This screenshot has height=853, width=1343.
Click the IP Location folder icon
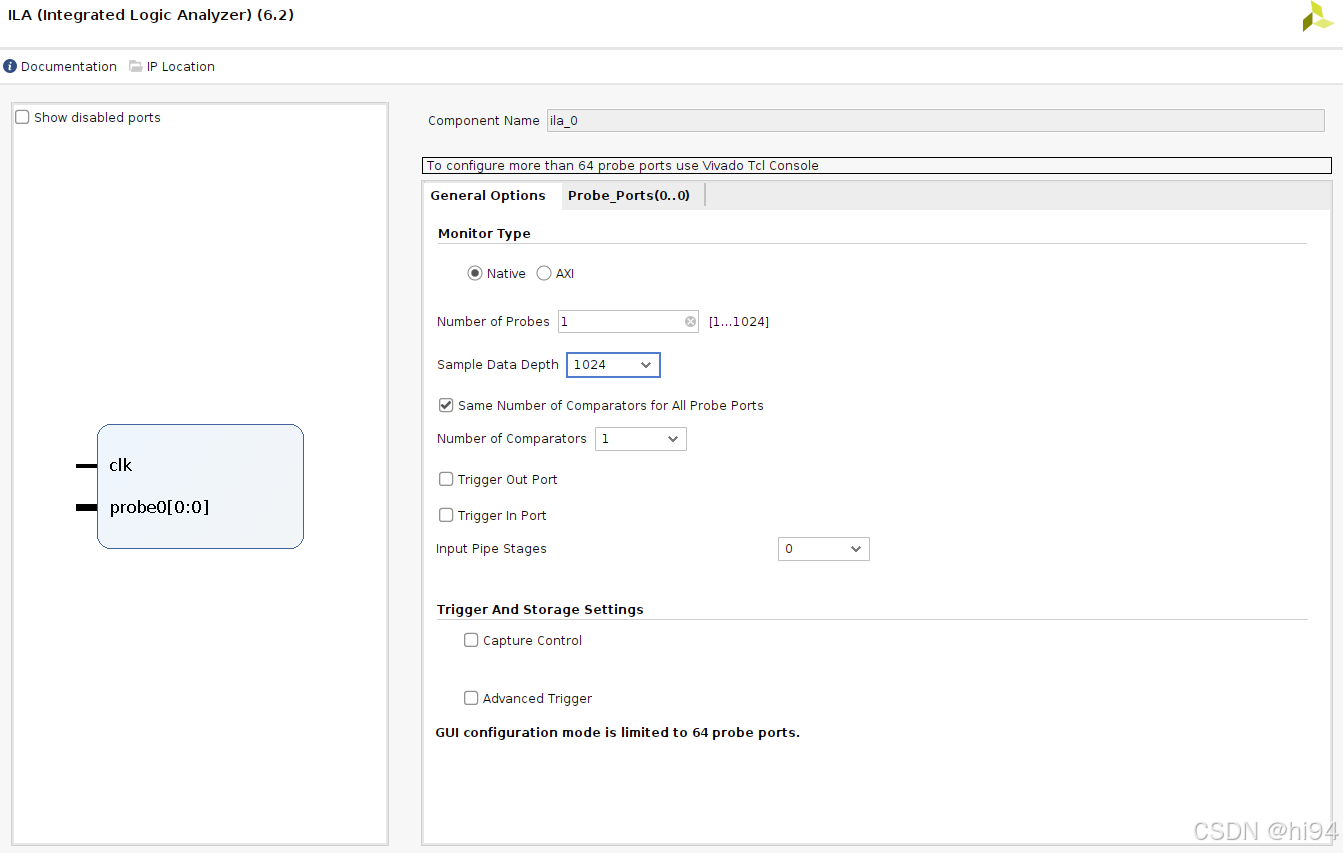(136, 66)
